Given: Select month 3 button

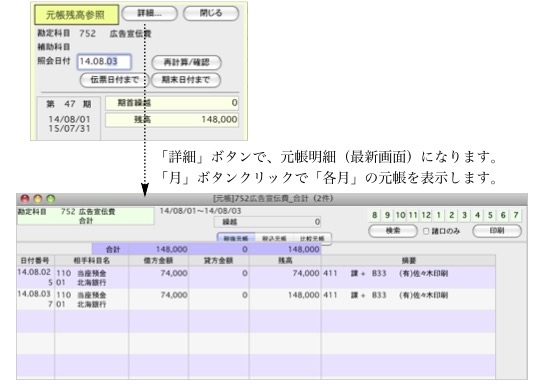Looking at the screenshot, I should [464, 215].
